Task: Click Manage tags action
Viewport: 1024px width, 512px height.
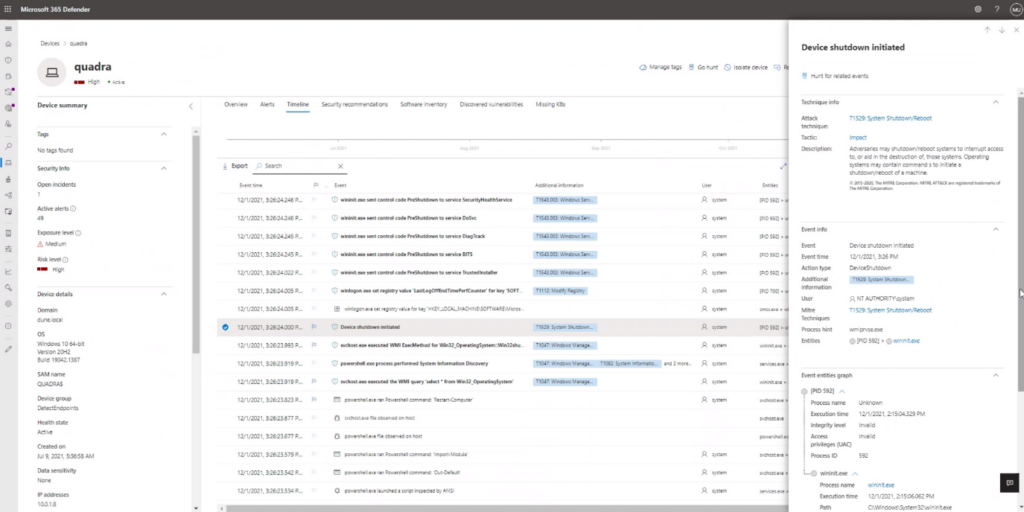Action: pyautogui.click(x=660, y=67)
